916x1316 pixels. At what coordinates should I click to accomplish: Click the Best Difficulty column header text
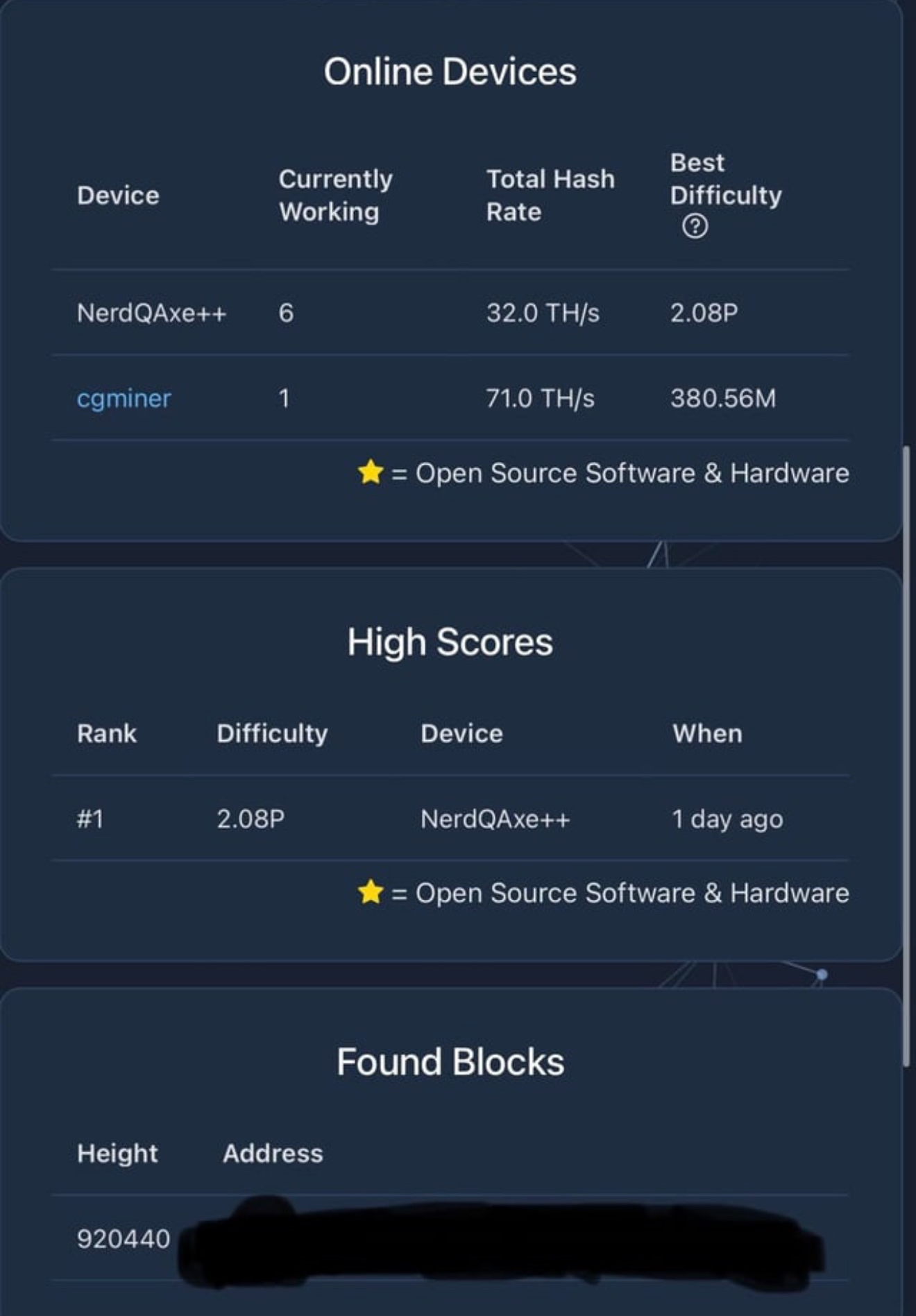click(x=725, y=179)
